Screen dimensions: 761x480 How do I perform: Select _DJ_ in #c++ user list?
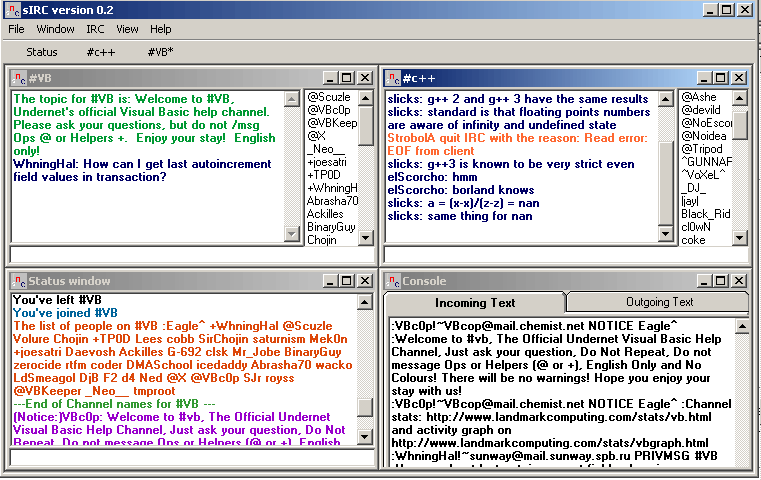pyautogui.click(x=693, y=188)
